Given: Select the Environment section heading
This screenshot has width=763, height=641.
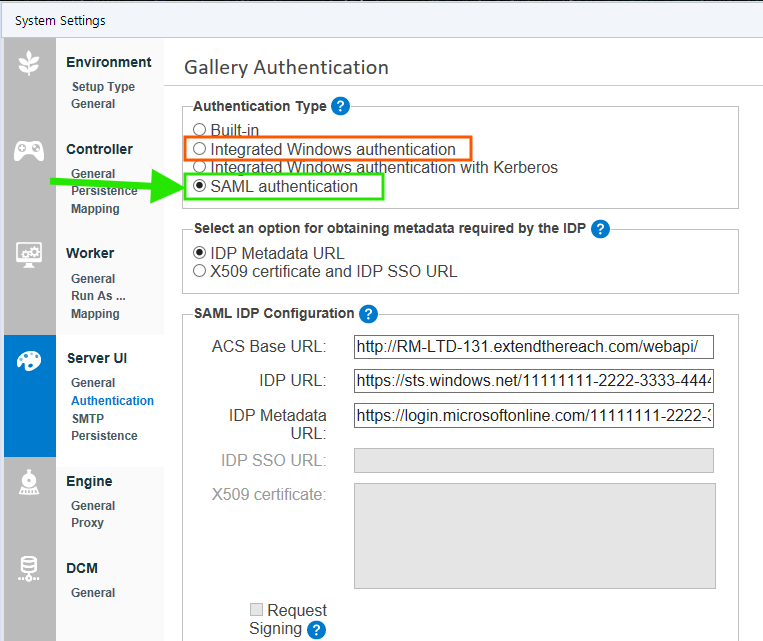Looking at the screenshot, I should [109, 62].
